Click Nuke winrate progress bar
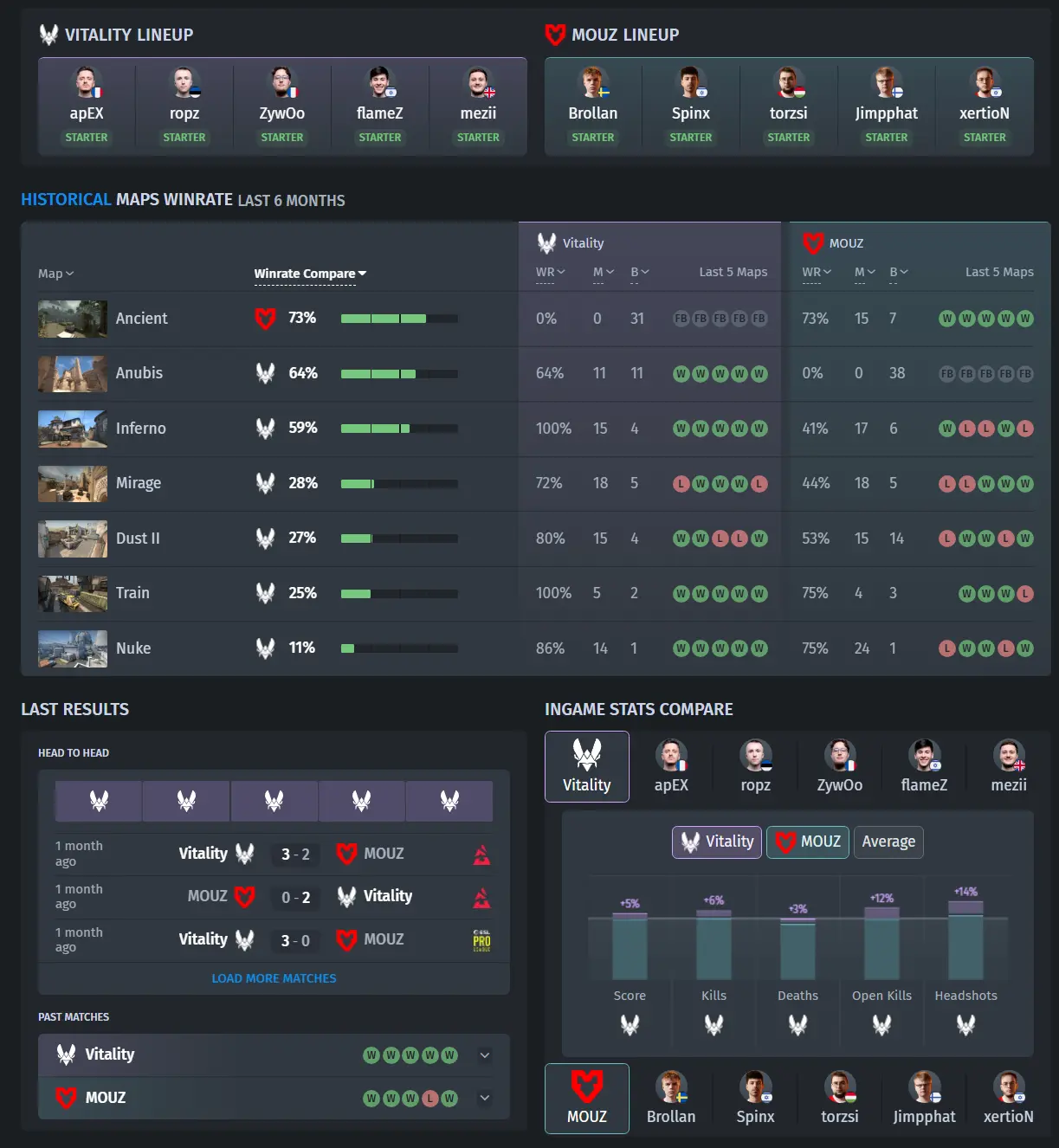Viewport: 1059px width, 1148px height. click(x=399, y=648)
